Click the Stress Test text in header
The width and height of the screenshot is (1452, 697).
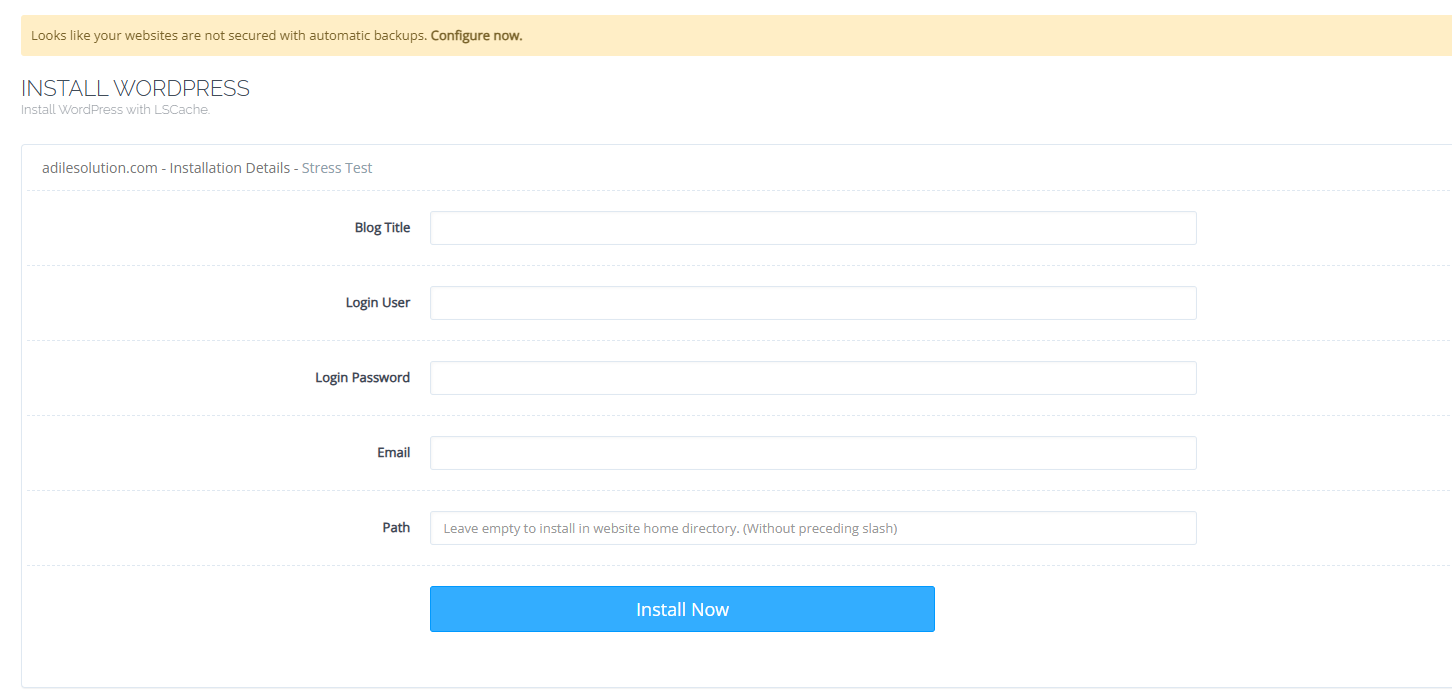tap(337, 168)
